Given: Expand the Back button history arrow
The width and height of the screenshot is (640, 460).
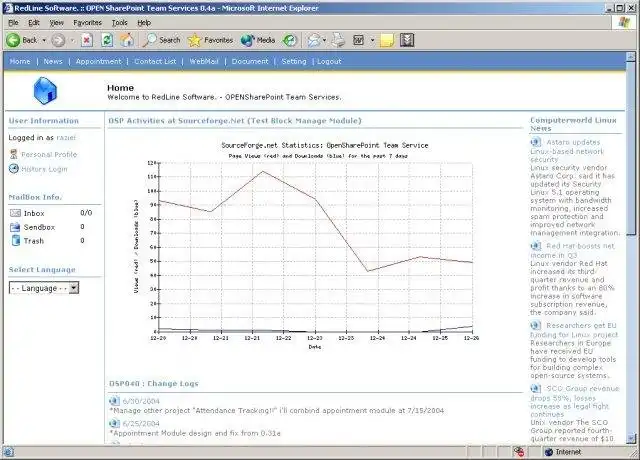Looking at the screenshot, I should point(44,40).
